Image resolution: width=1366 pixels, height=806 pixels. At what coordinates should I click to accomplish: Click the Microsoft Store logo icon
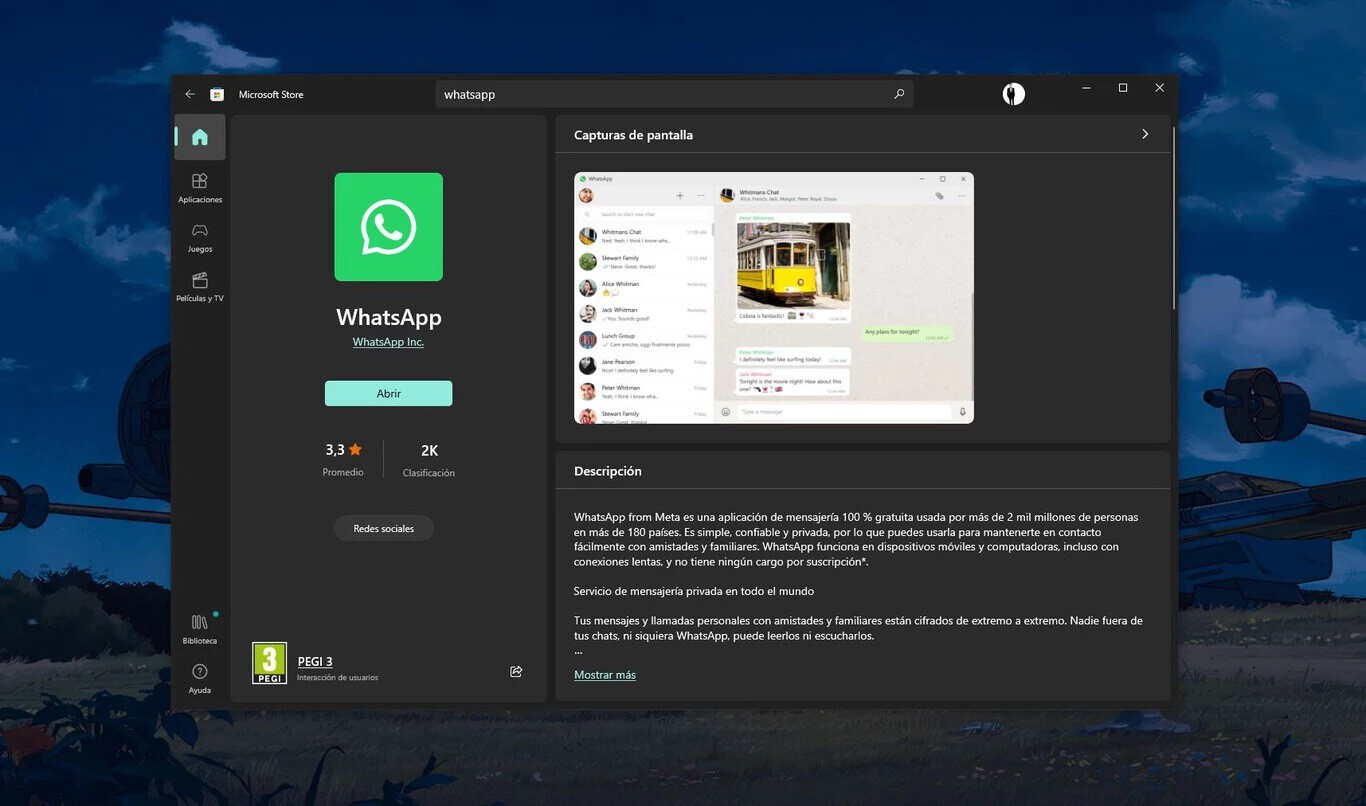click(x=217, y=93)
